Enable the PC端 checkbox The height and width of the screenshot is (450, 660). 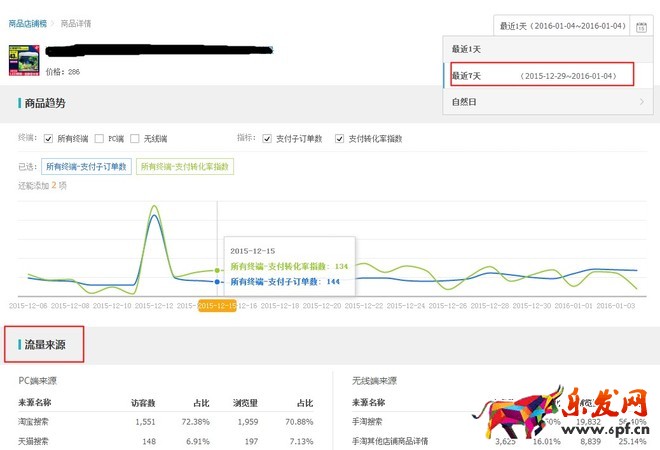(99, 139)
